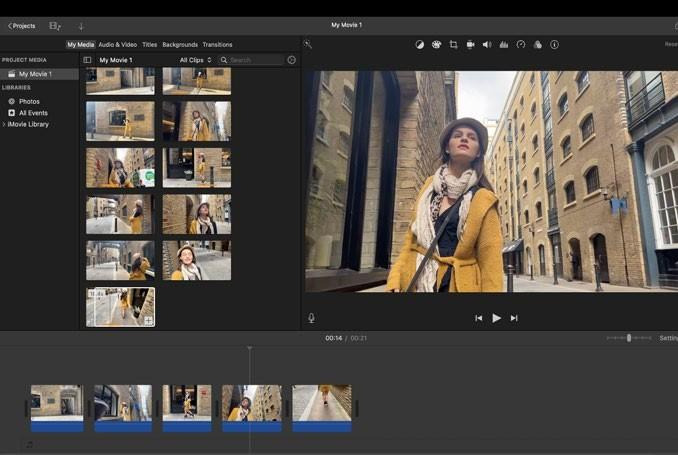Skip to the previous clip
The width and height of the screenshot is (678, 455).
(x=479, y=318)
